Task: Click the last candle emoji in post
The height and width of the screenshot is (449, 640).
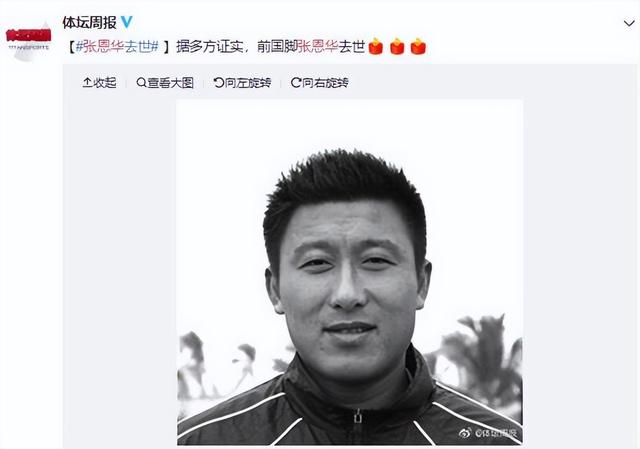Action: click(x=418, y=46)
